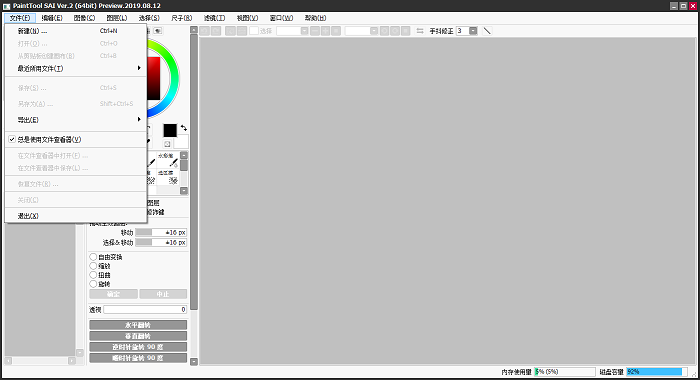Click the fourth toolbar icon before 选择 checkbox
700x380 pixels.
(242, 31)
